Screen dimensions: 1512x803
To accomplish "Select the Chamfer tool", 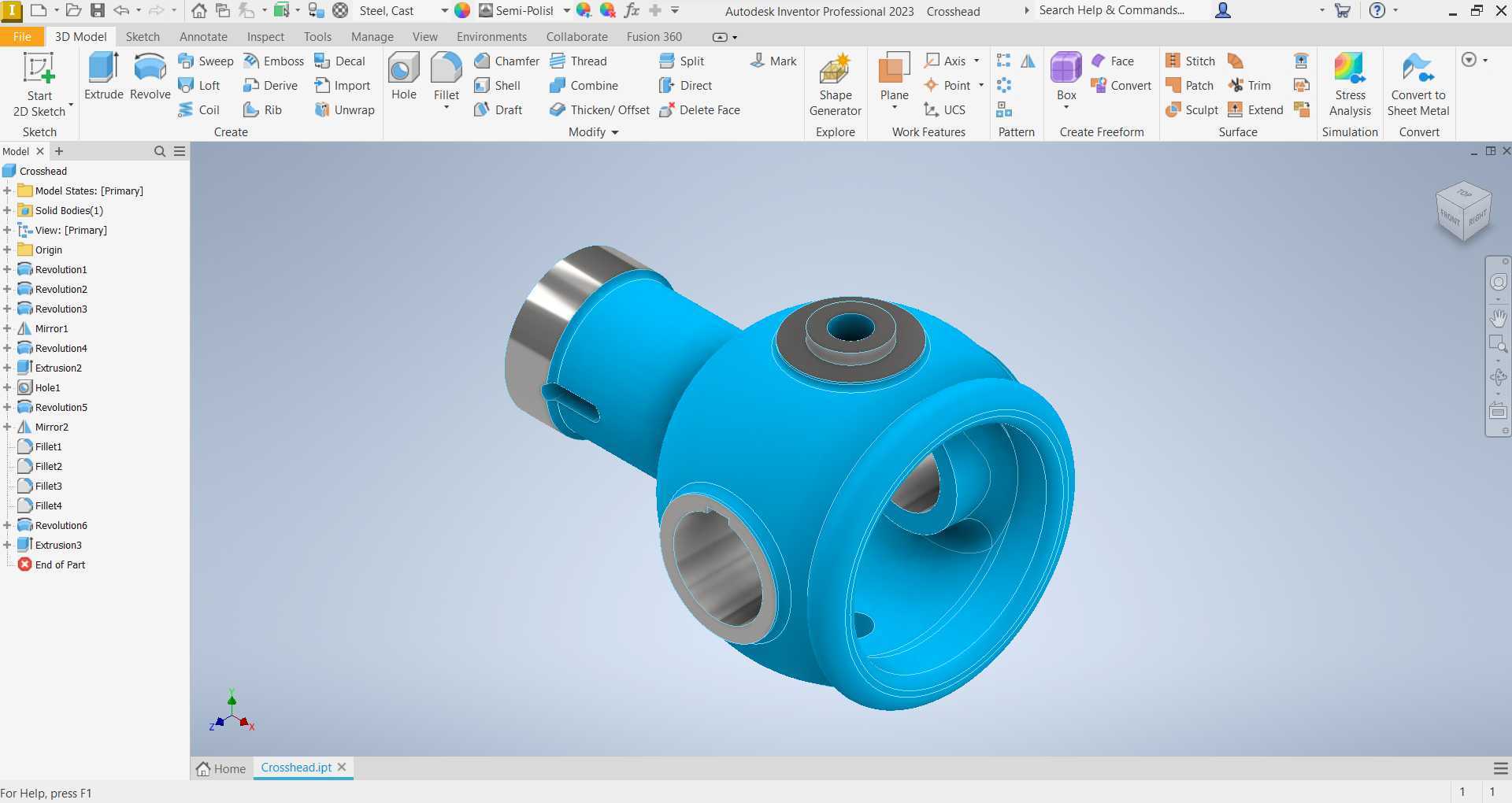I will (507, 61).
